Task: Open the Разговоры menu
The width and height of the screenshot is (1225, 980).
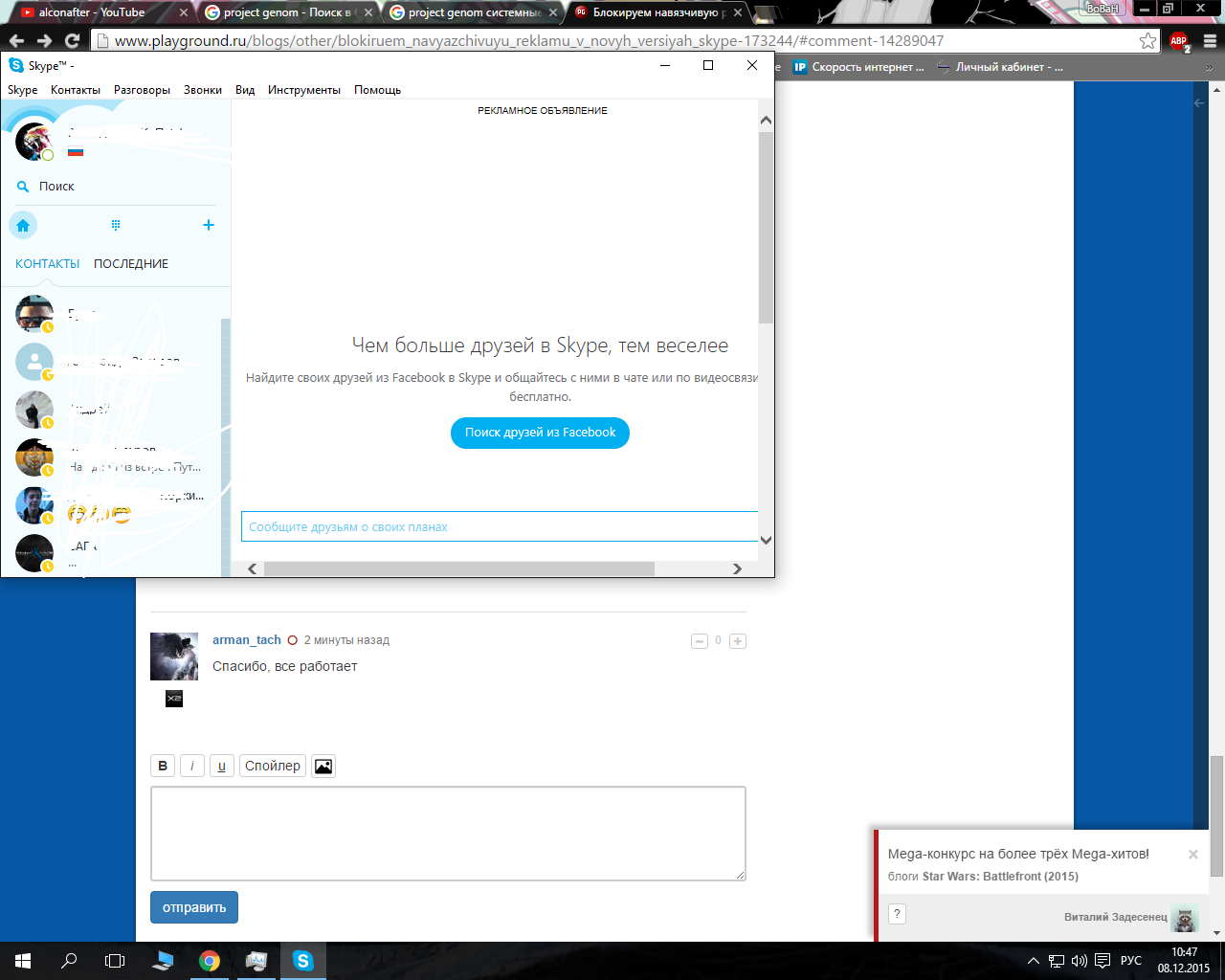Action: pyautogui.click(x=142, y=90)
